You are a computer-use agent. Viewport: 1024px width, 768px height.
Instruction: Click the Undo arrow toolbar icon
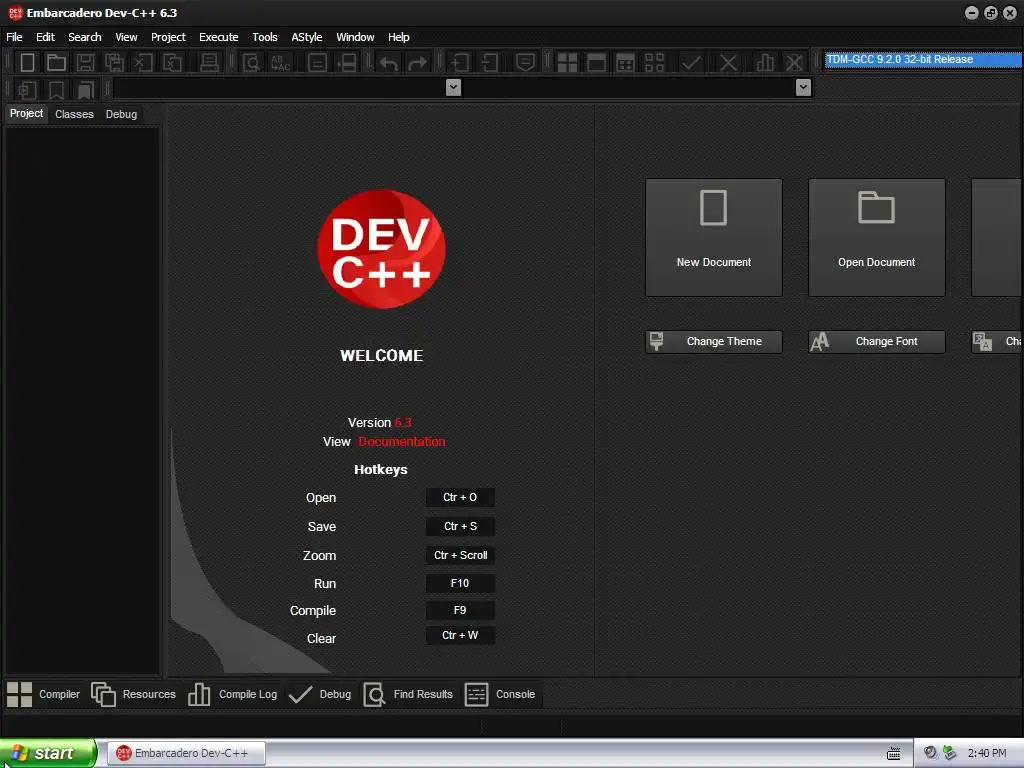point(389,63)
